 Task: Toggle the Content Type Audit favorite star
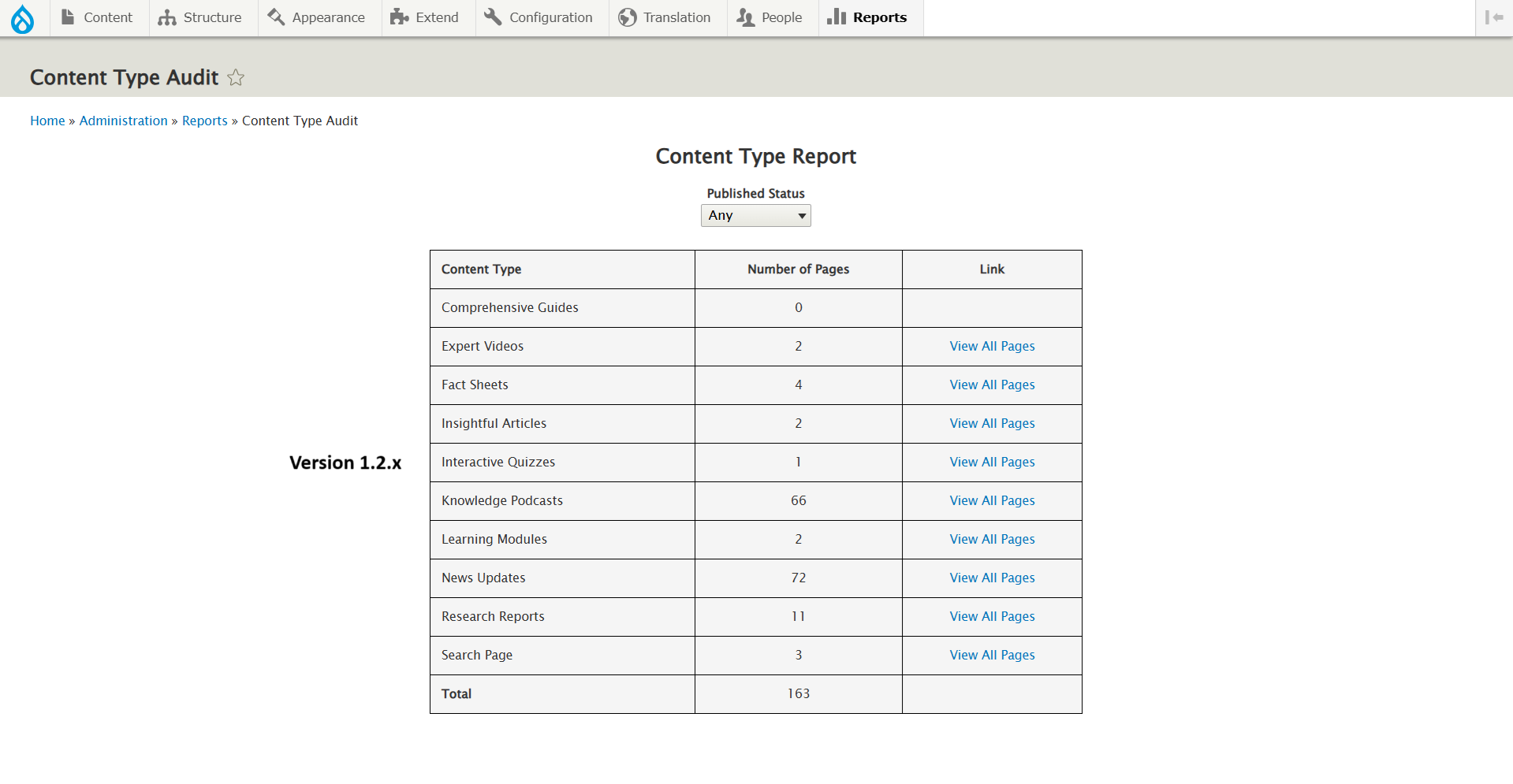pos(235,77)
